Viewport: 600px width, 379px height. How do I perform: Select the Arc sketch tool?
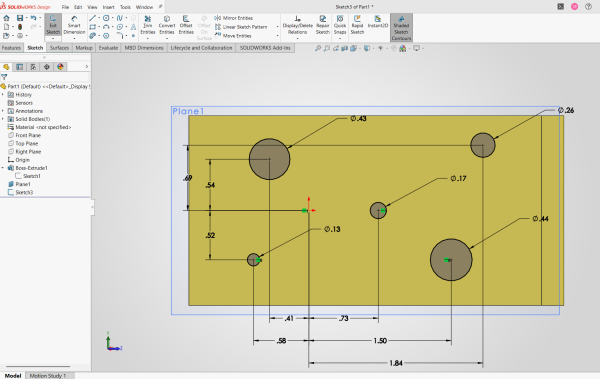coord(106,27)
